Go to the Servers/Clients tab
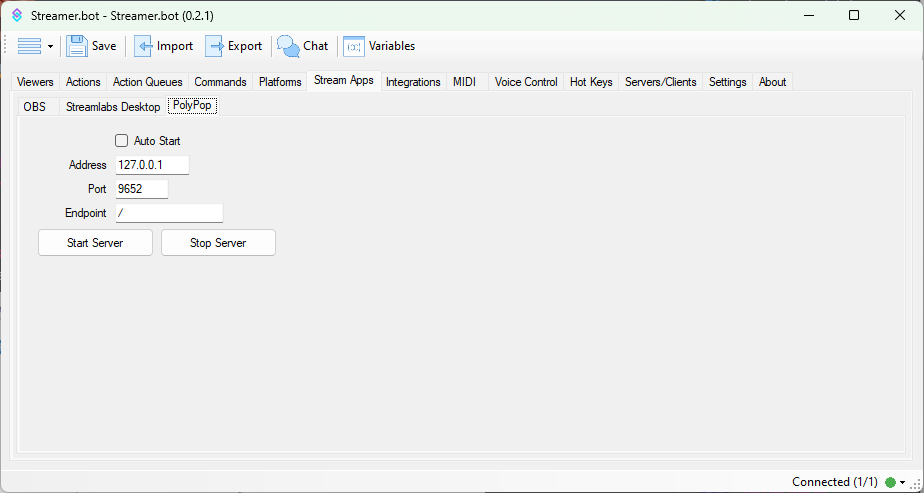 coord(660,82)
